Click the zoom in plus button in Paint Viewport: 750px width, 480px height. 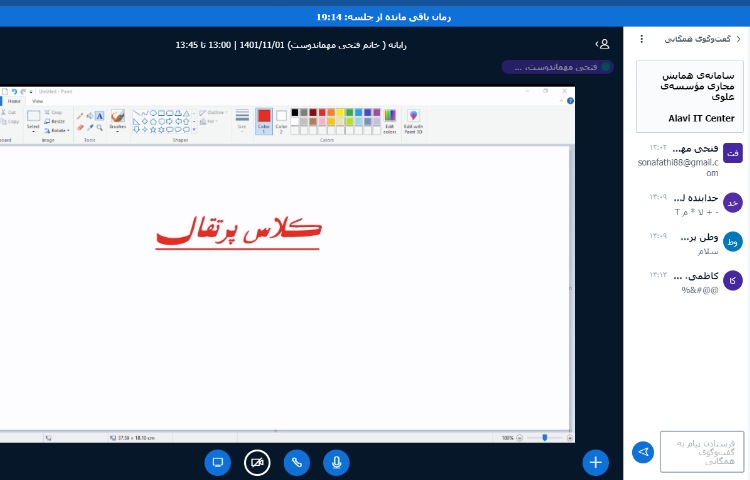pos(570,438)
